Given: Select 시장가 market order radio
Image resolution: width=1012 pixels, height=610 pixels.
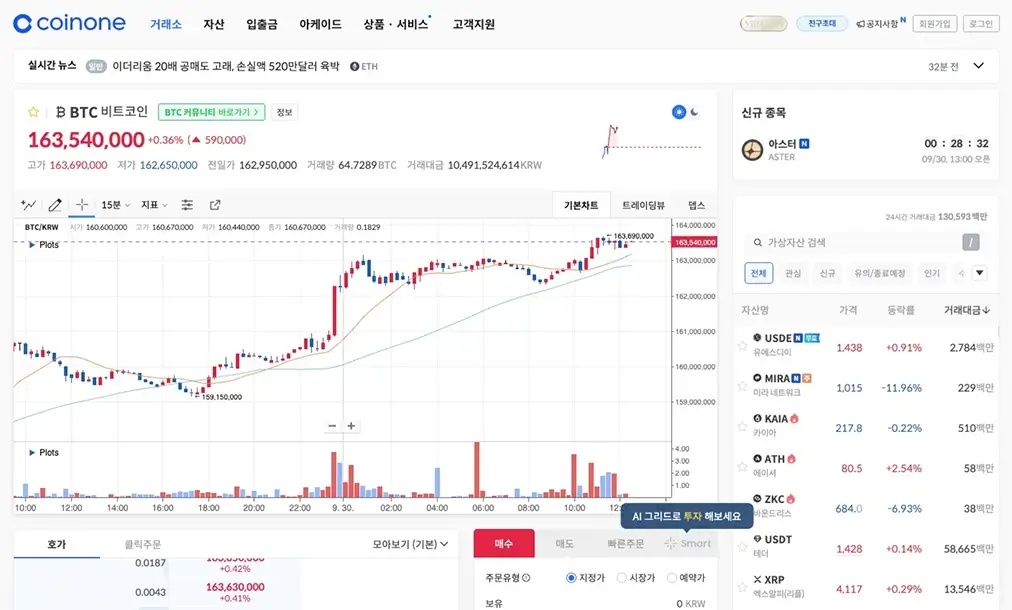Looking at the screenshot, I should coord(622,578).
